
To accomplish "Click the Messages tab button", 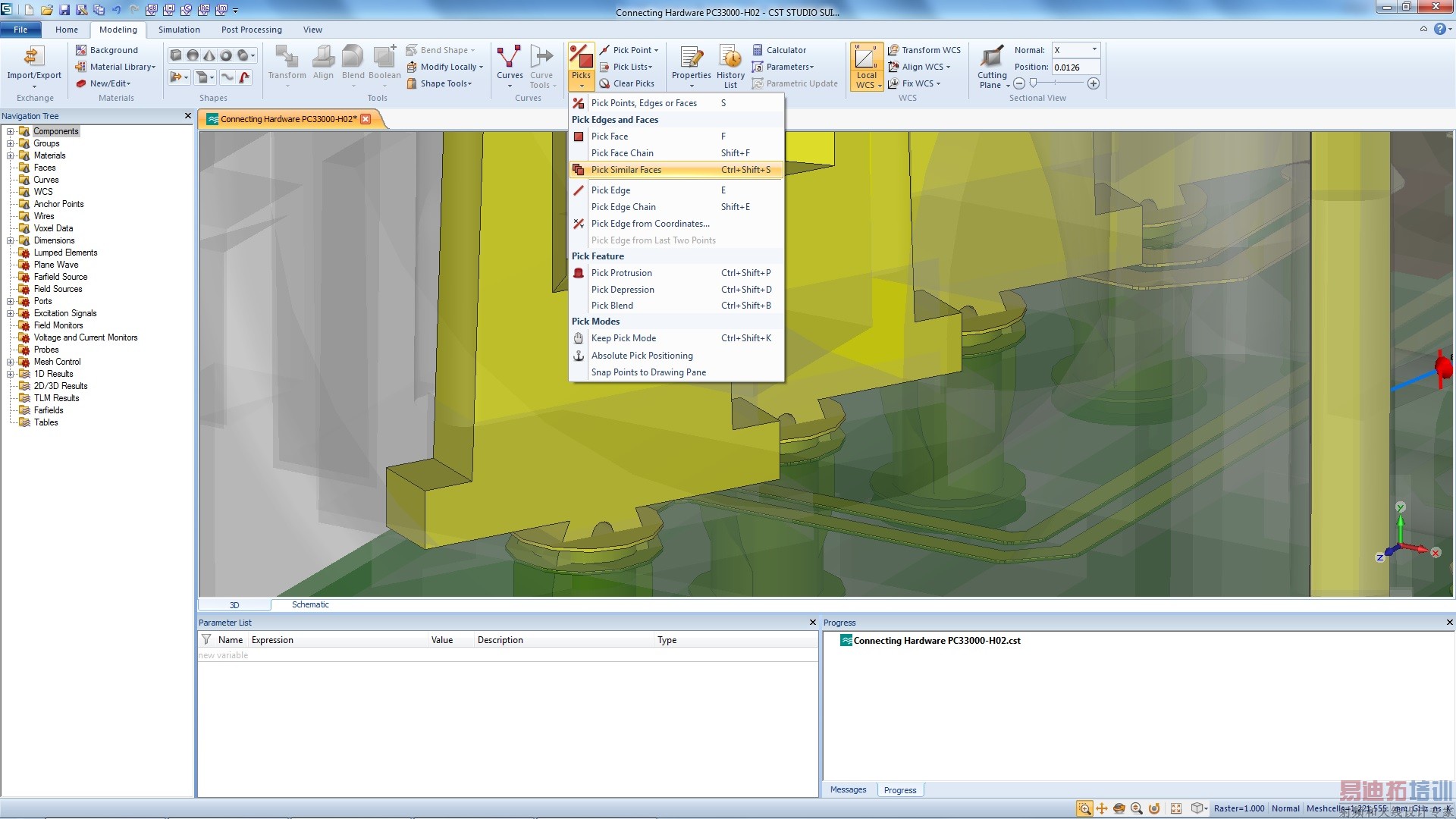I will point(848,789).
